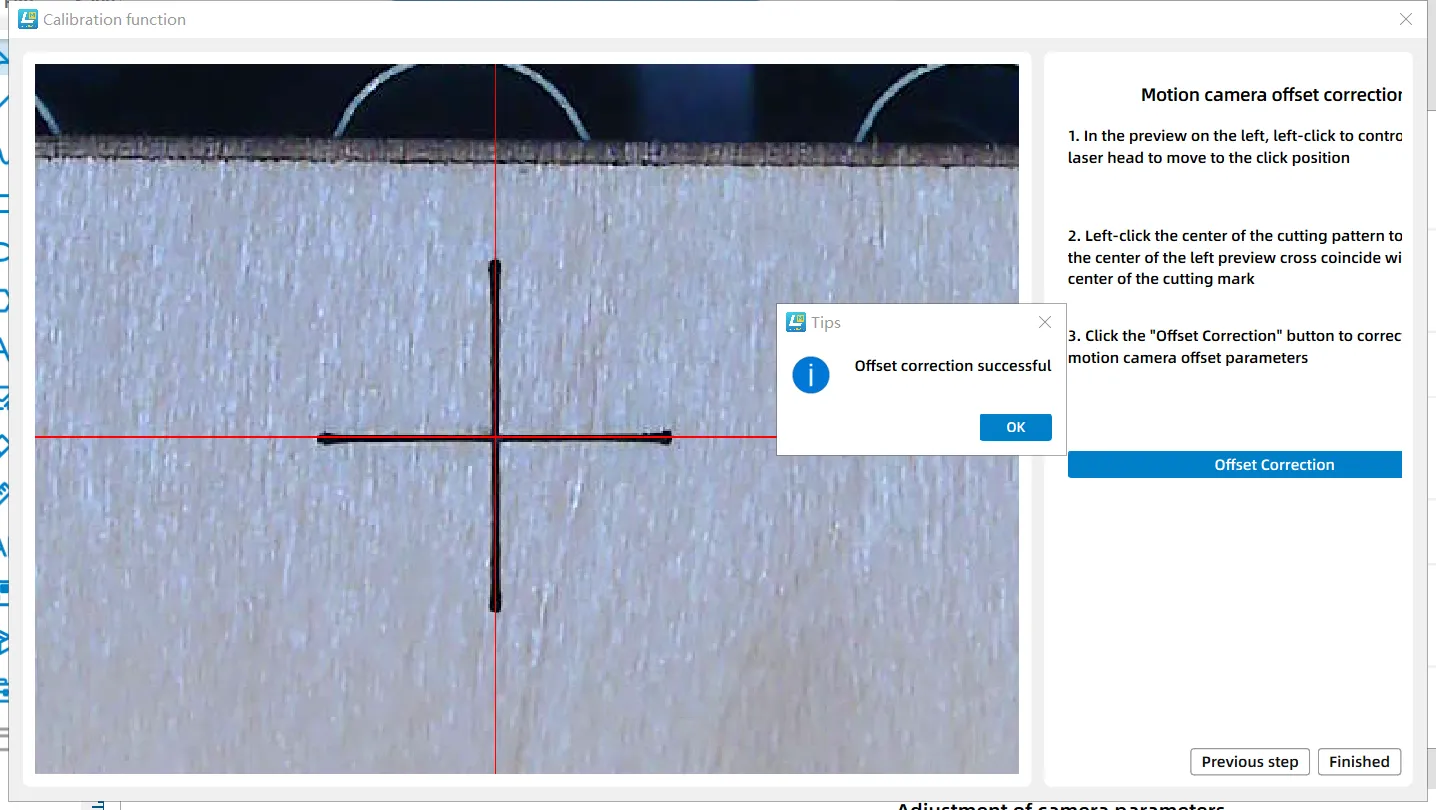Click left end of horizontal black cut mark
This screenshot has height=810, width=1436.
pos(323,438)
